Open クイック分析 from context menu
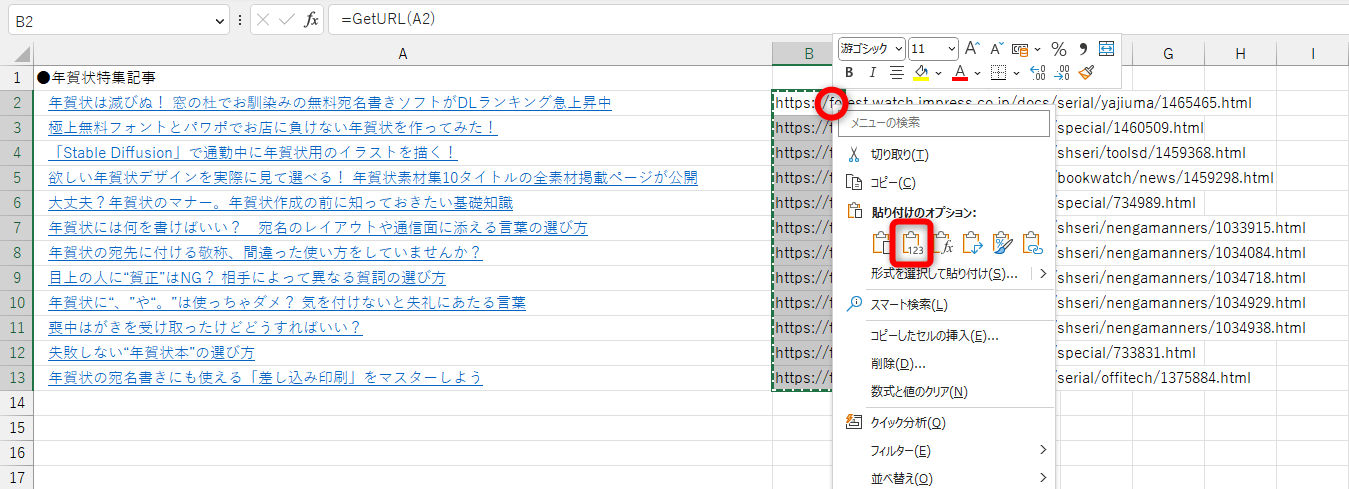Image resolution: width=1349 pixels, height=489 pixels. click(908, 422)
